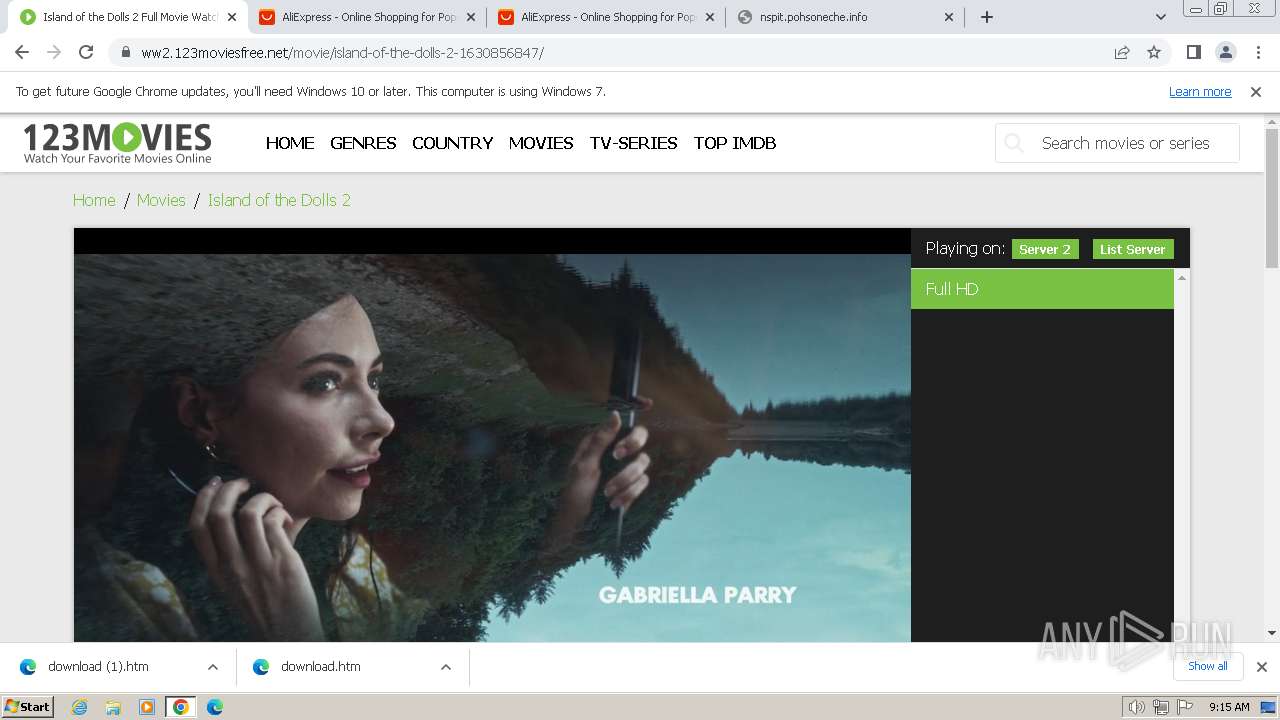Open the MOVIES menu item
The image size is (1280, 720).
tap(541, 143)
